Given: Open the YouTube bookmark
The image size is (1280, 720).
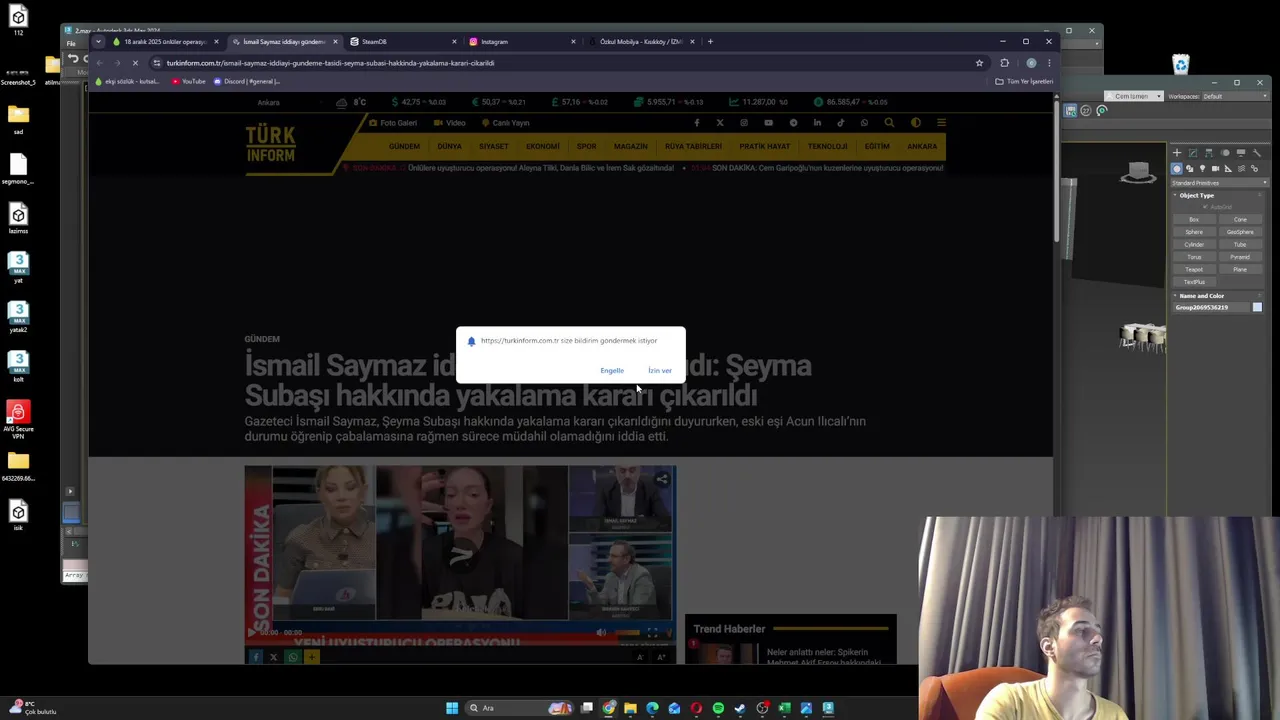Looking at the screenshot, I should tap(189, 82).
